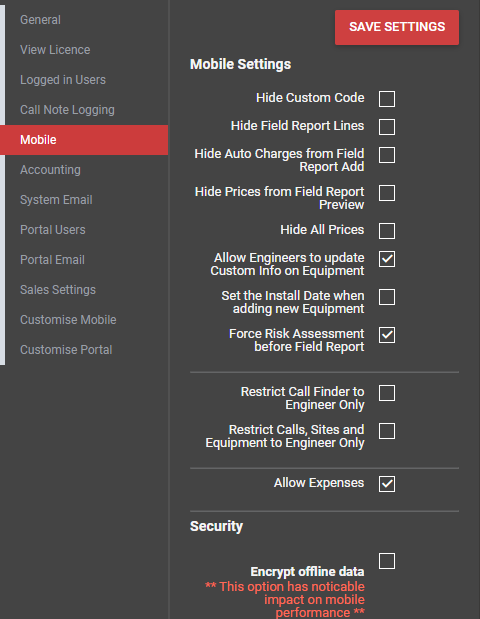Check Restrict Call Finder to Engineer Only
The image size is (480, 619).
[x=387, y=393]
